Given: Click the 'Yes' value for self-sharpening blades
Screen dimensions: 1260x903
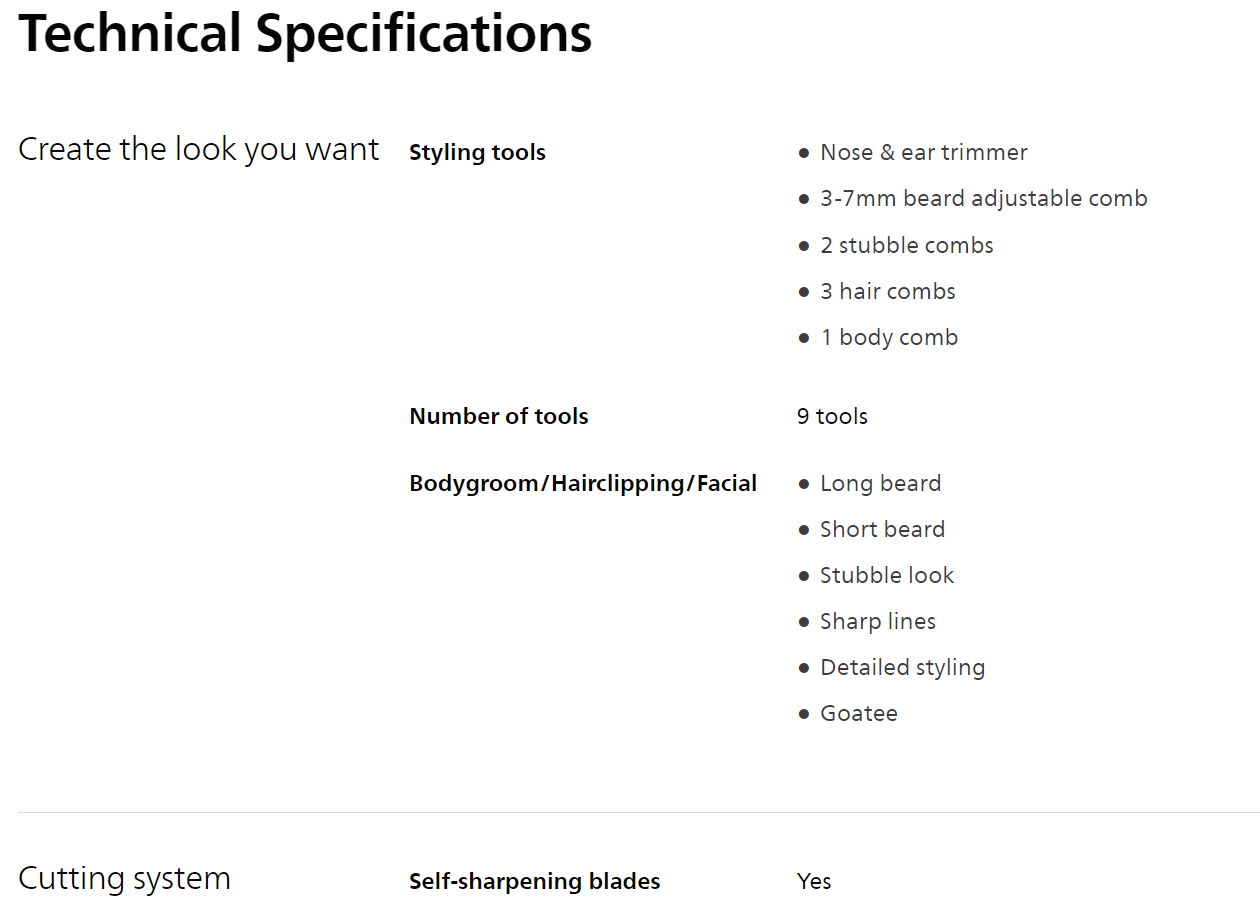Looking at the screenshot, I should point(814,882).
